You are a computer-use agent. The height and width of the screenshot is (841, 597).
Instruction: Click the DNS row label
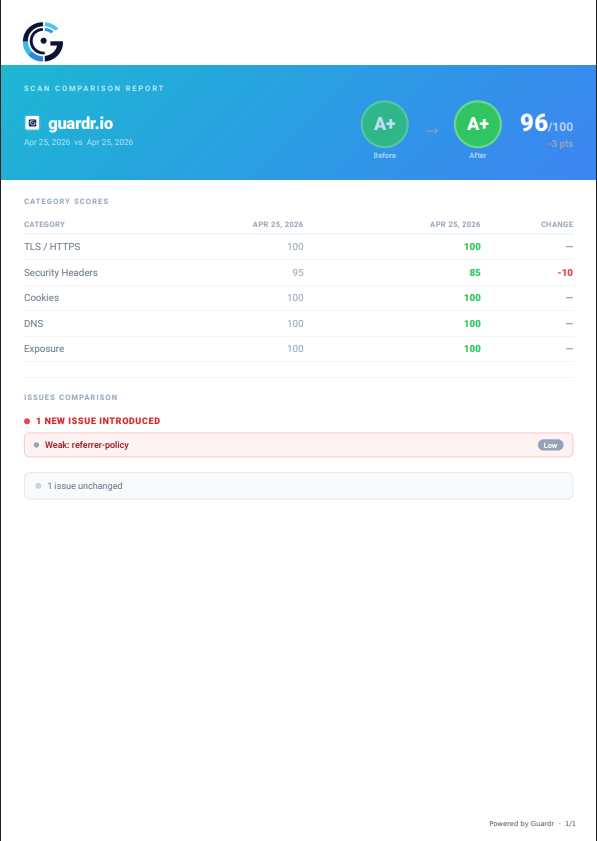coord(33,323)
